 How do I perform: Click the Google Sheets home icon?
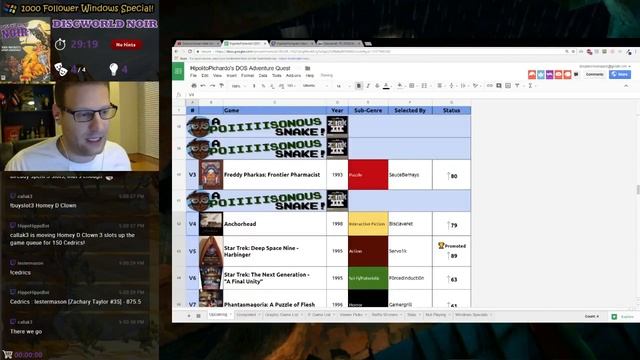(x=178, y=71)
